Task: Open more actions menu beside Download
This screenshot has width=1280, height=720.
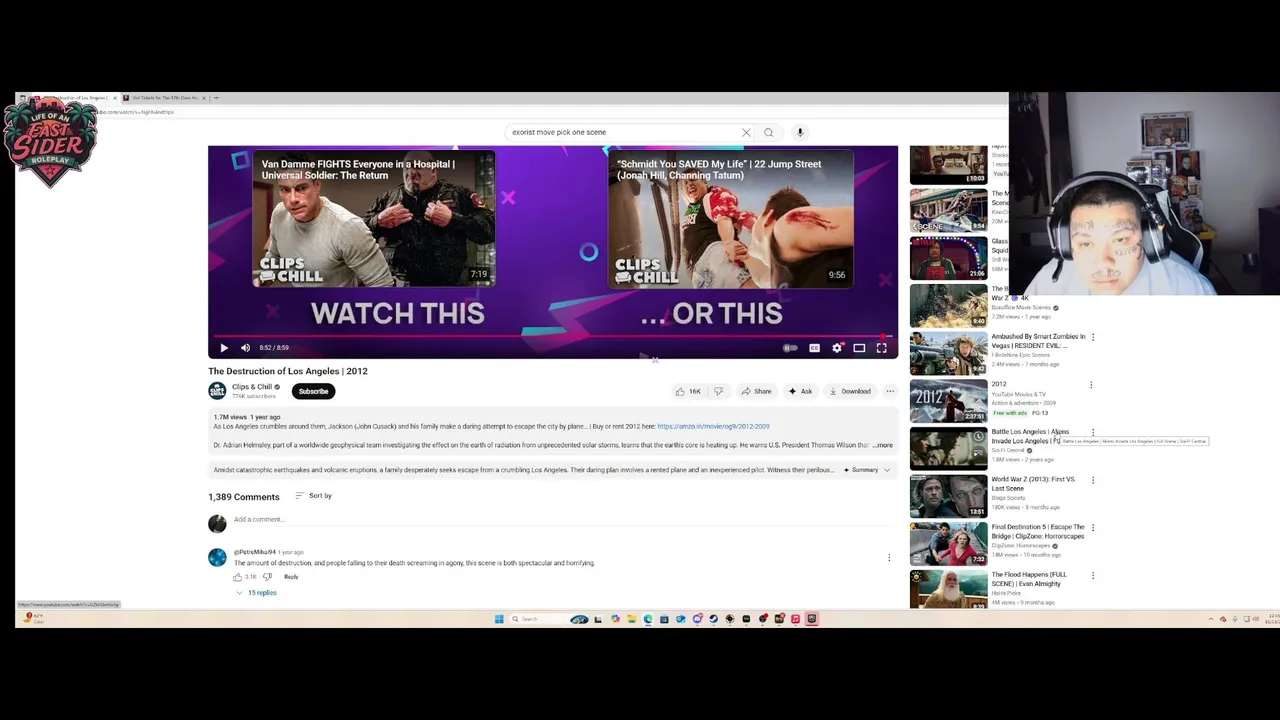Action: point(889,391)
